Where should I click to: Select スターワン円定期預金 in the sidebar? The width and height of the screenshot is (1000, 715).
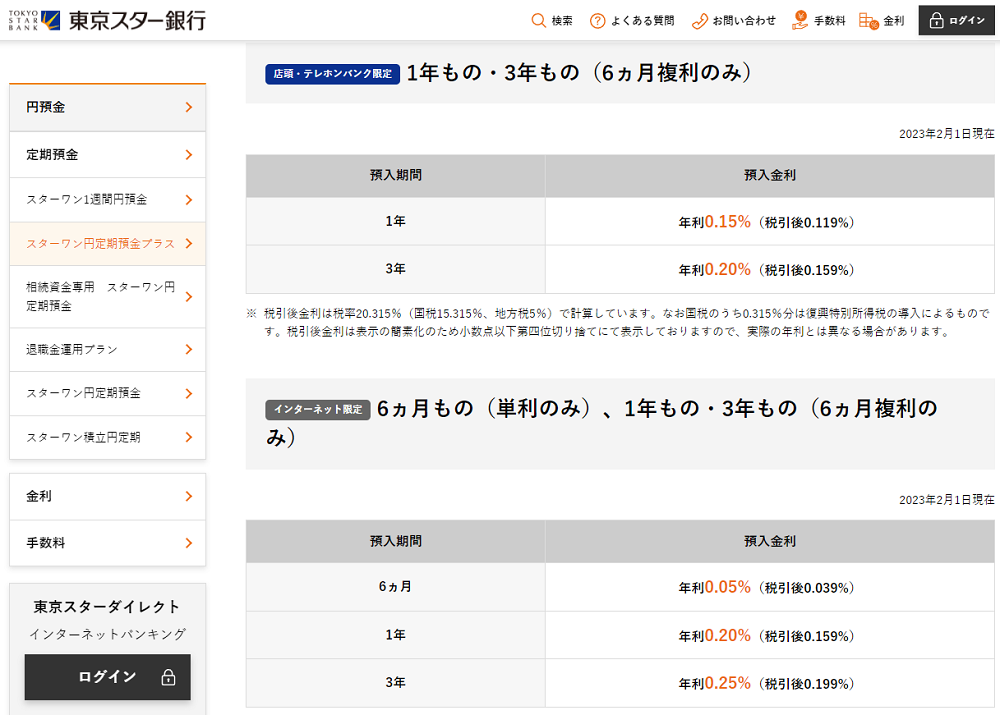click(x=108, y=394)
